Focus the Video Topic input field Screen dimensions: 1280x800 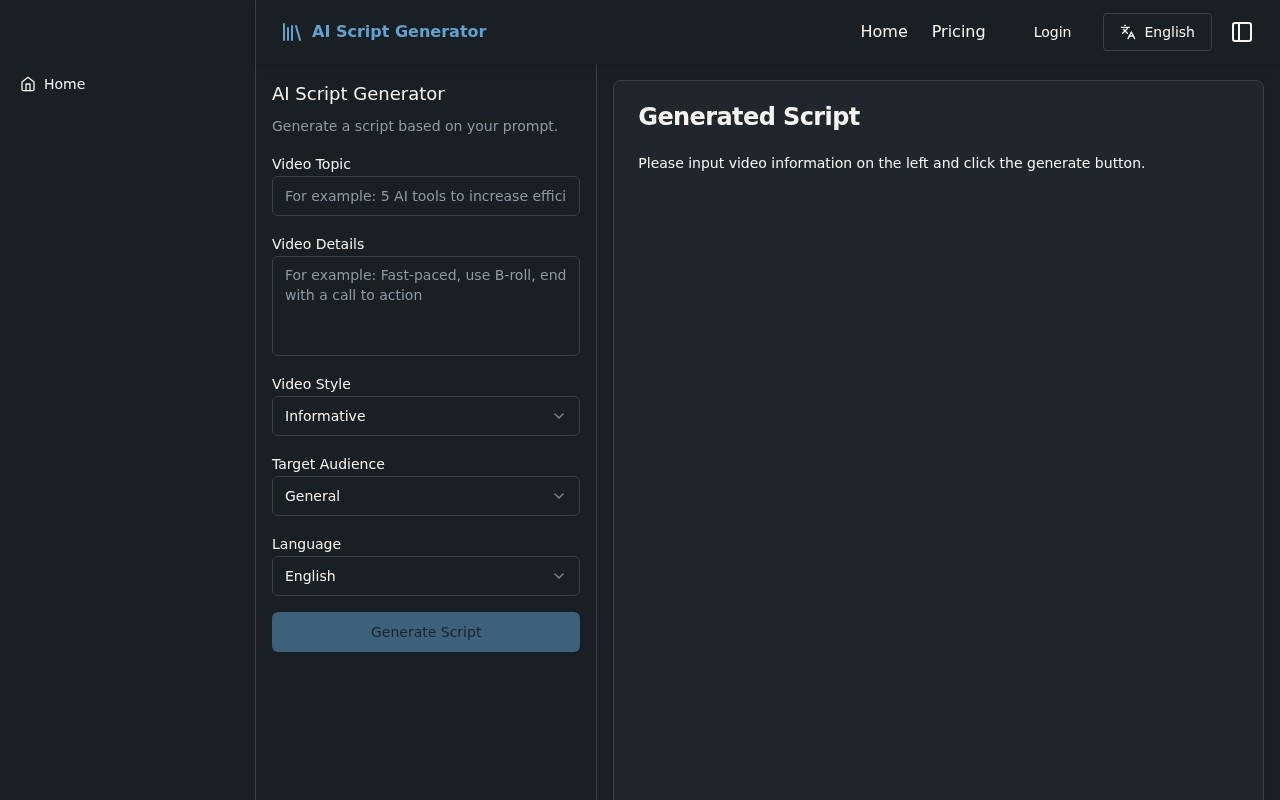point(426,196)
